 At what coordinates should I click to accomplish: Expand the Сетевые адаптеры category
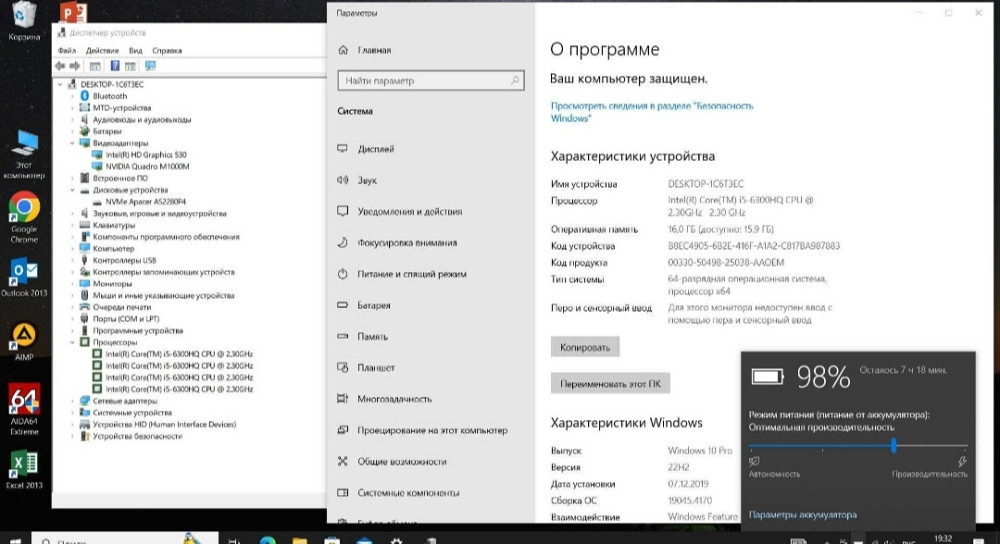pos(72,400)
